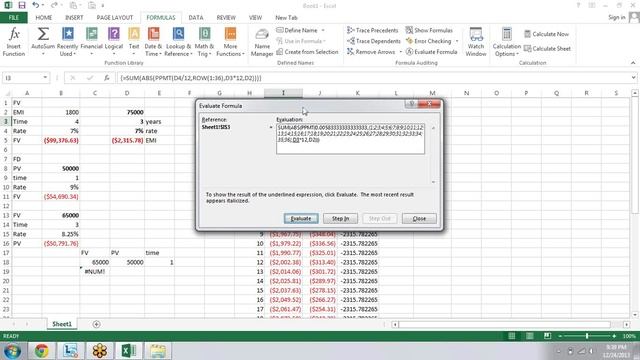Click the Excel taskbar icon

click(x=129, y=351)
